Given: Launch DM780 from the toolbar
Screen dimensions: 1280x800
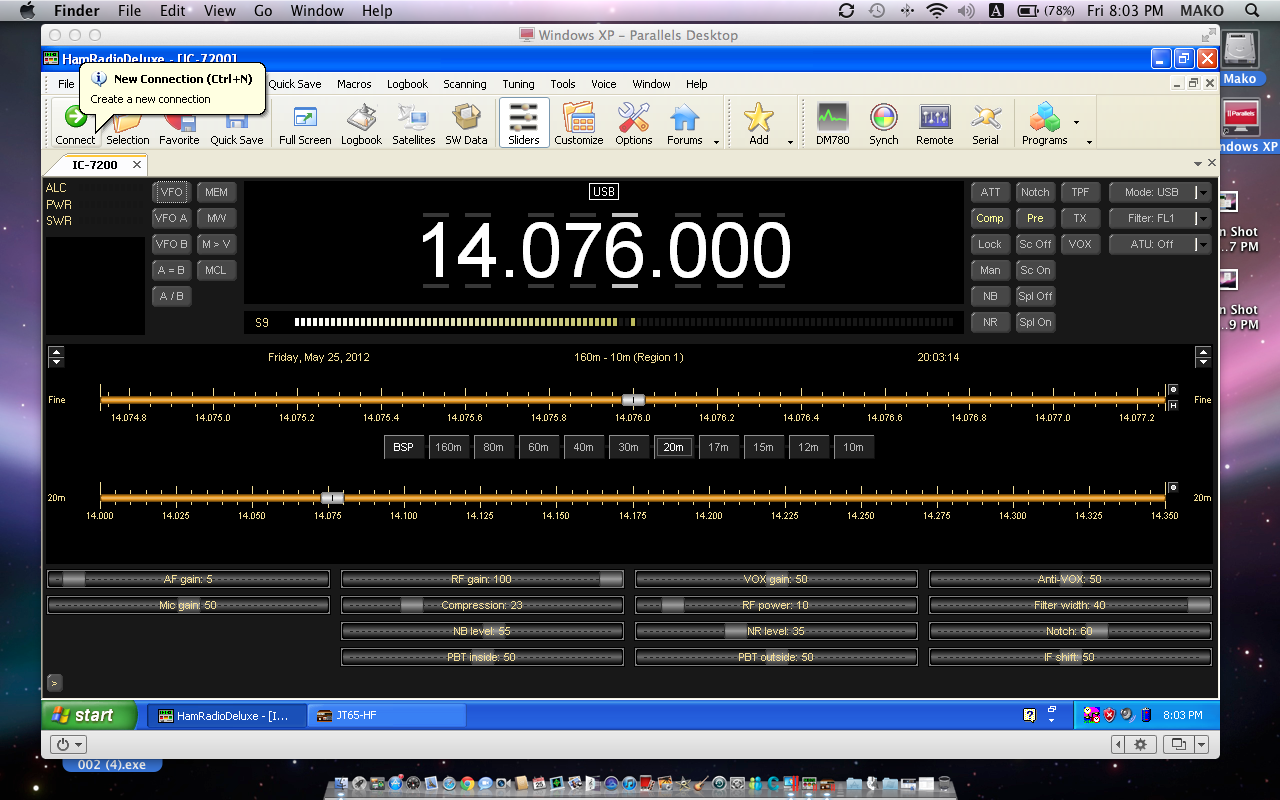Looking at the screenshot, I should [832, 124].
